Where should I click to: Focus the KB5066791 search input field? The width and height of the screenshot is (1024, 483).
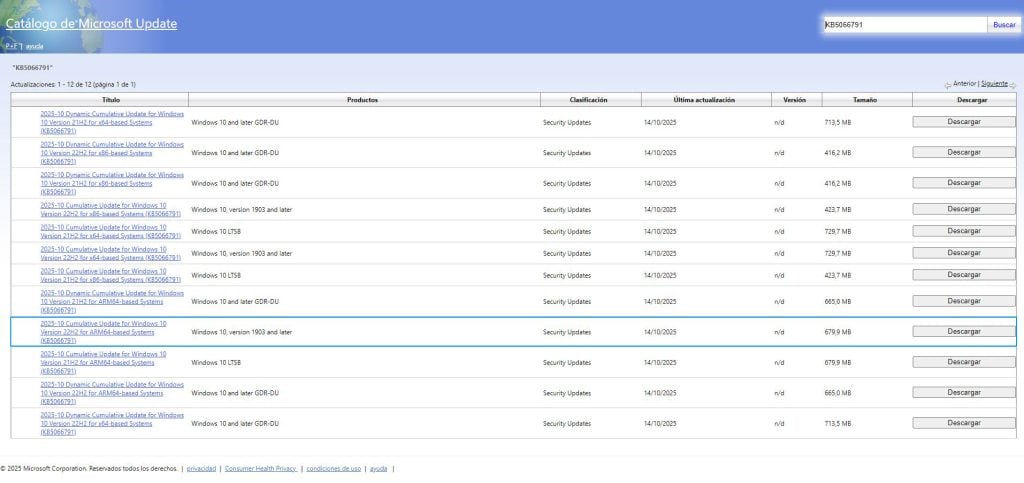[903, 24]
